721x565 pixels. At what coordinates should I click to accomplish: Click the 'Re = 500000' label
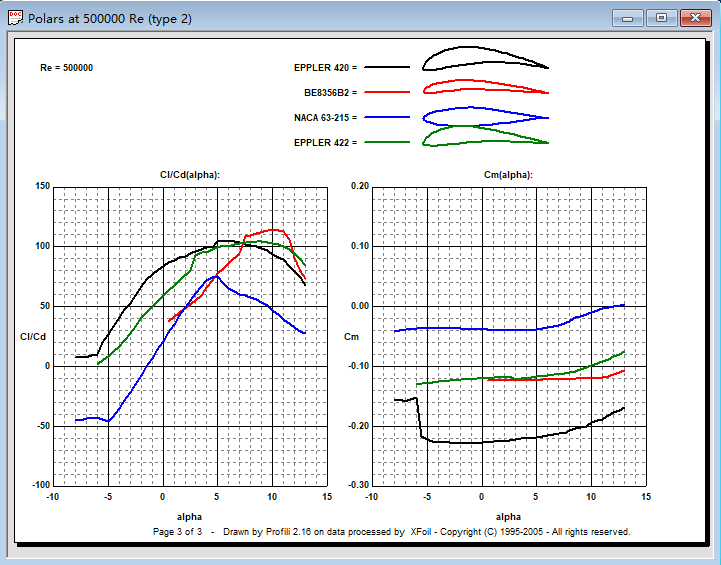point(67,68)
